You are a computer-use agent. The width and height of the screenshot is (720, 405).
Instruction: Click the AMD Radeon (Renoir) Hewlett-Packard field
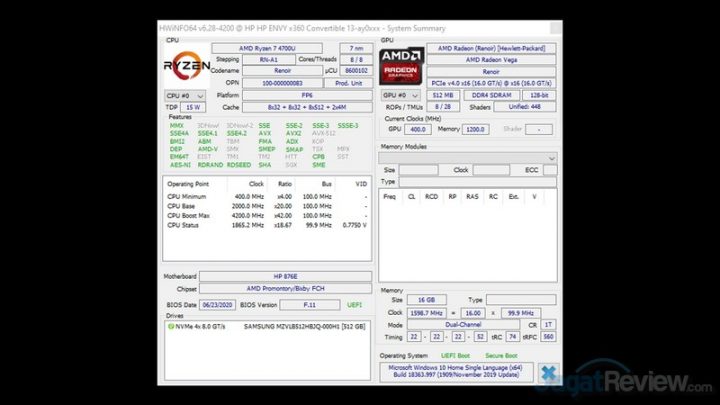(491, 48)
